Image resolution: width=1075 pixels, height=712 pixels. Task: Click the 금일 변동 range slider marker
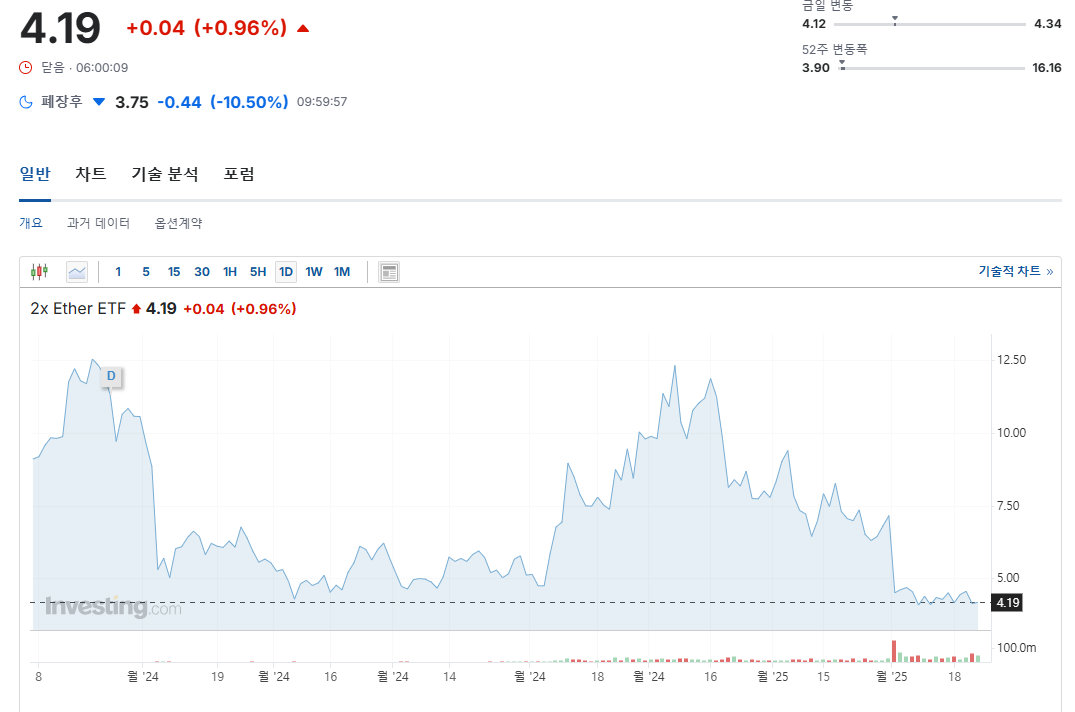[895, 21]
